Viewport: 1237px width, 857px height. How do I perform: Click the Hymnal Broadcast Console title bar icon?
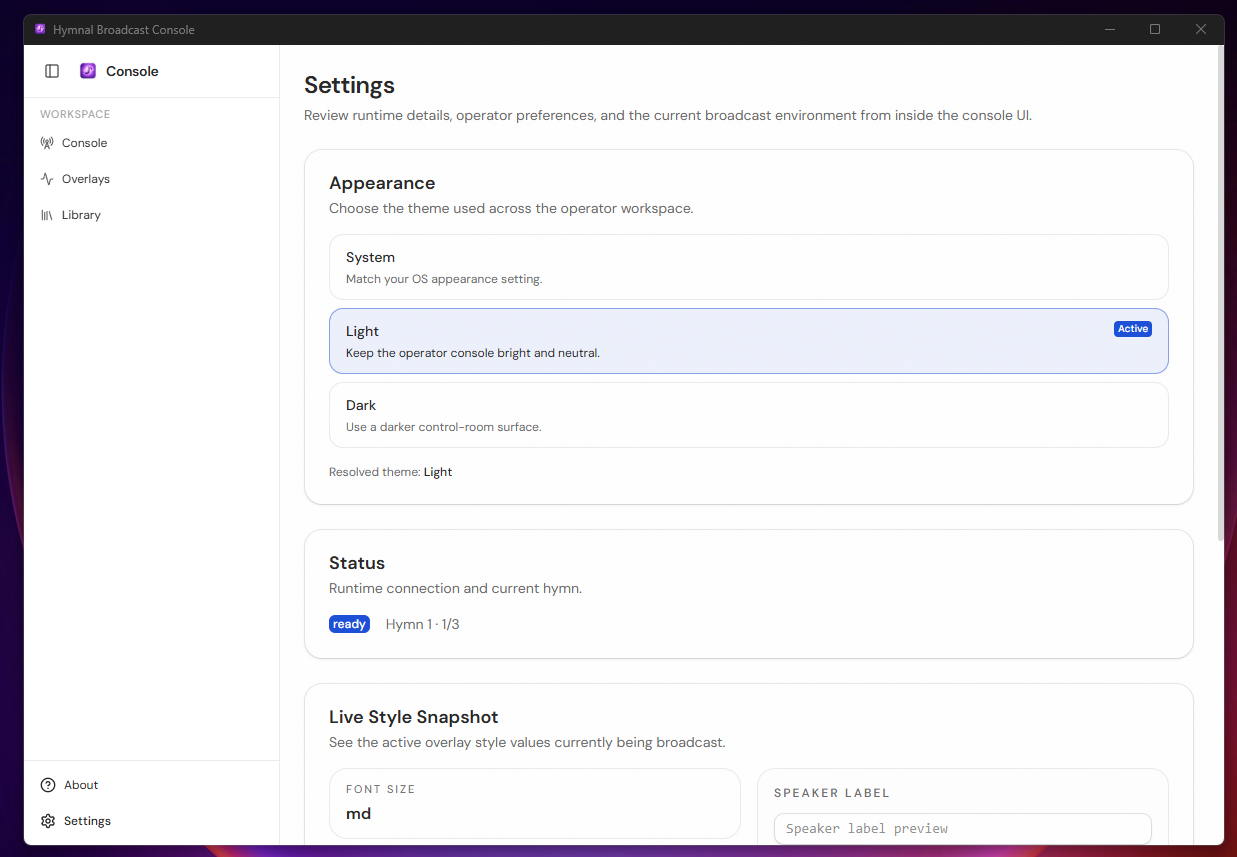(x=40, y=30)
